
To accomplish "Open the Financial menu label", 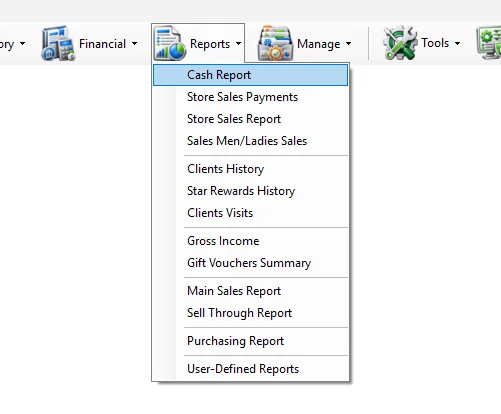I will pos(102,44).
